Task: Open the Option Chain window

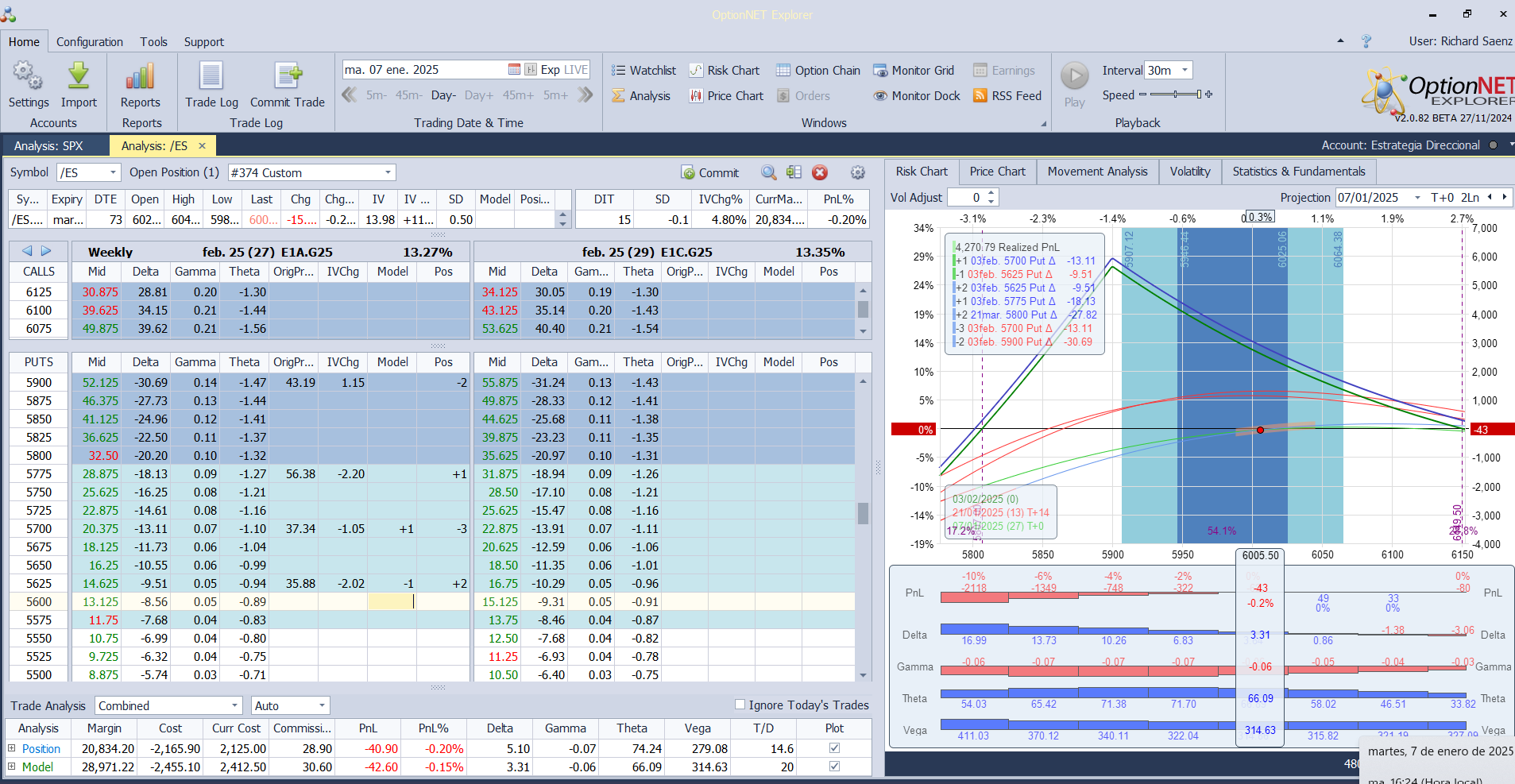Action: 818,71
